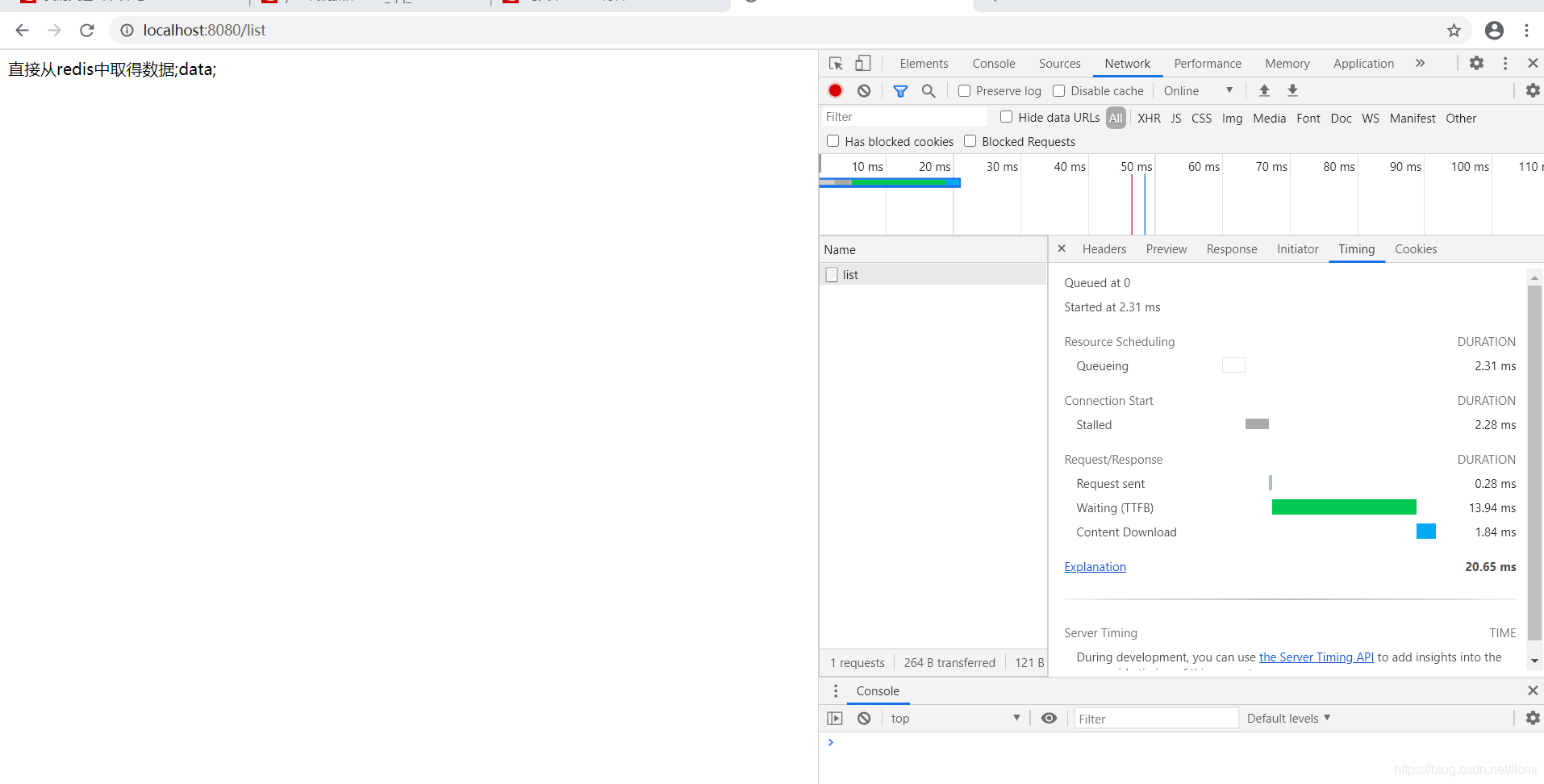Check Blocked Requests
Viewport: 1544px width, 784px height.
coord(970,141)
